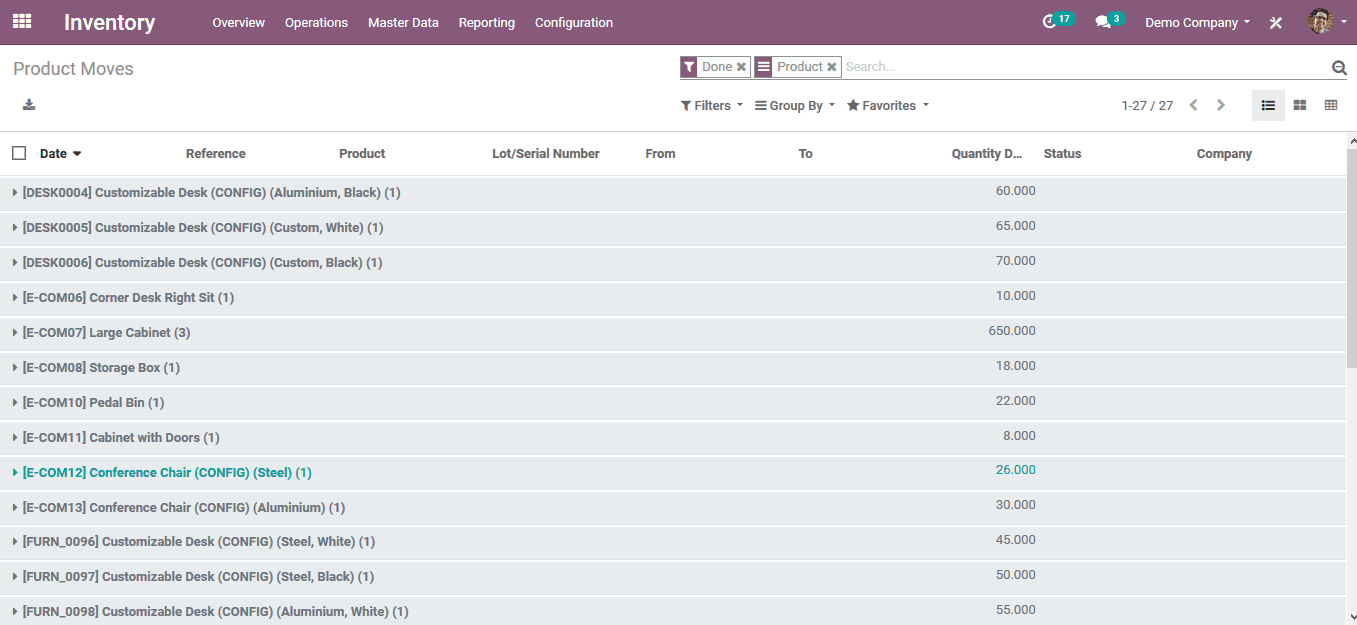Click the search magnifier icon
This screenshot has width=1357, height=625.
[1339, 67]
